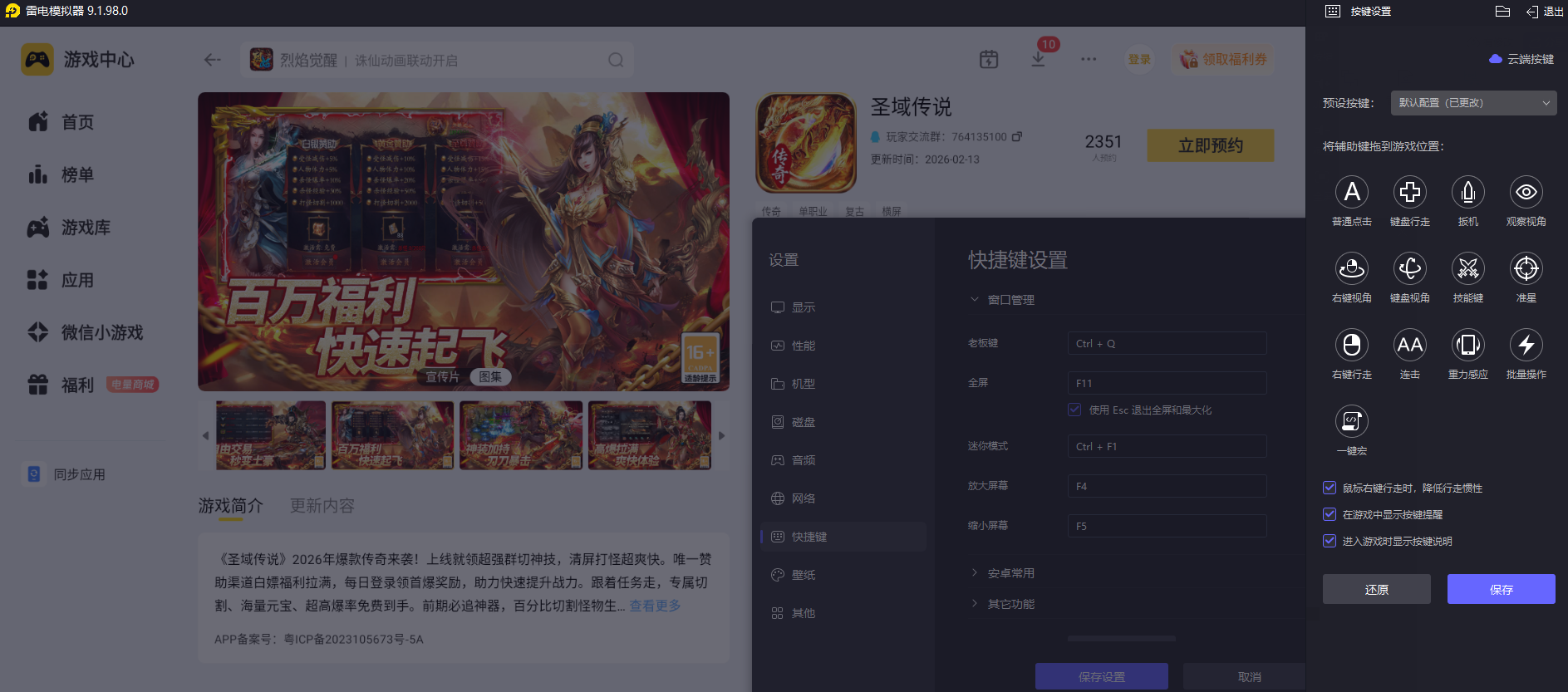Click the search magnifier icon
This screenshot has width=1568, height=692.
pyautogui.click(x=616, y=60)
